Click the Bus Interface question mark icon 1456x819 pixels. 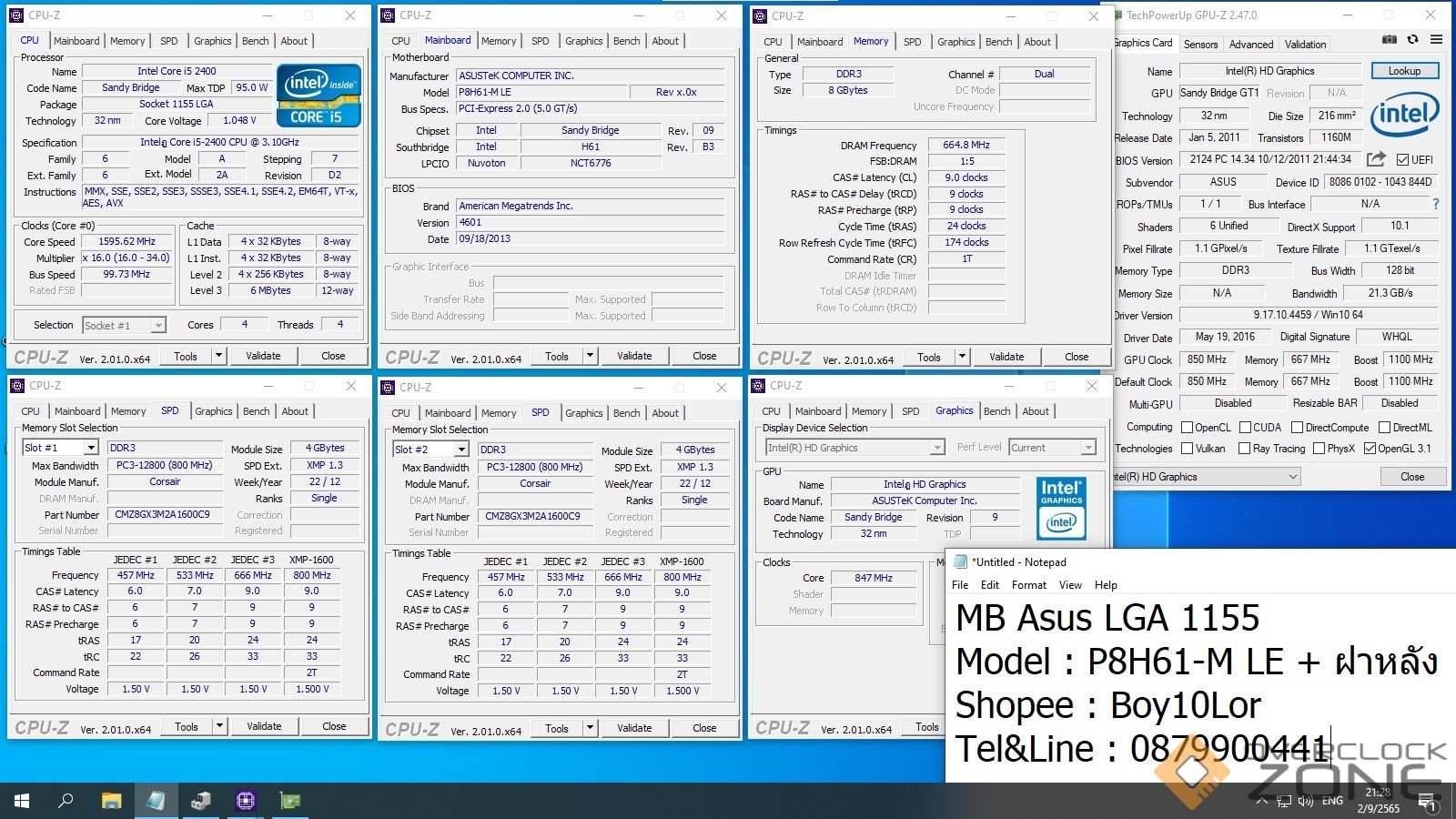coord(1436,204)
